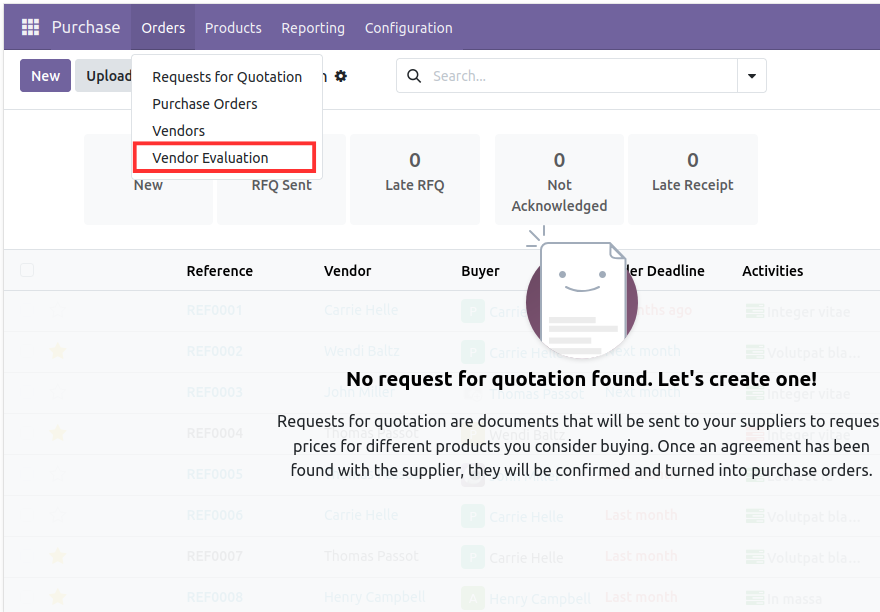880x612 pixels.
Task: Click the New button
Action: (45, 76)
